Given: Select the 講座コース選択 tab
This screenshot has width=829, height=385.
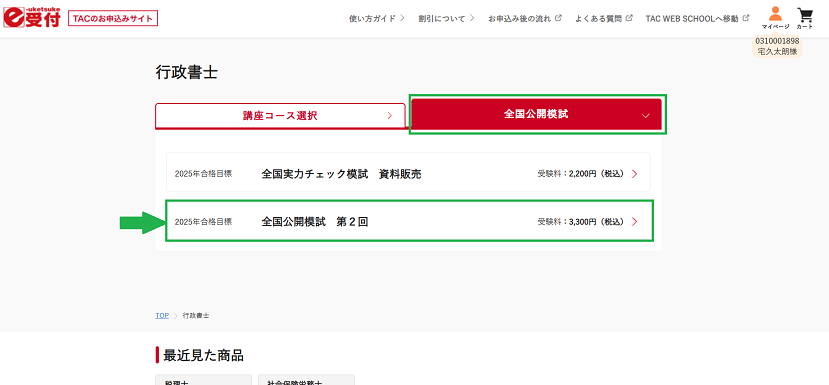Looking at the screenshot, I should click(280, 116).
